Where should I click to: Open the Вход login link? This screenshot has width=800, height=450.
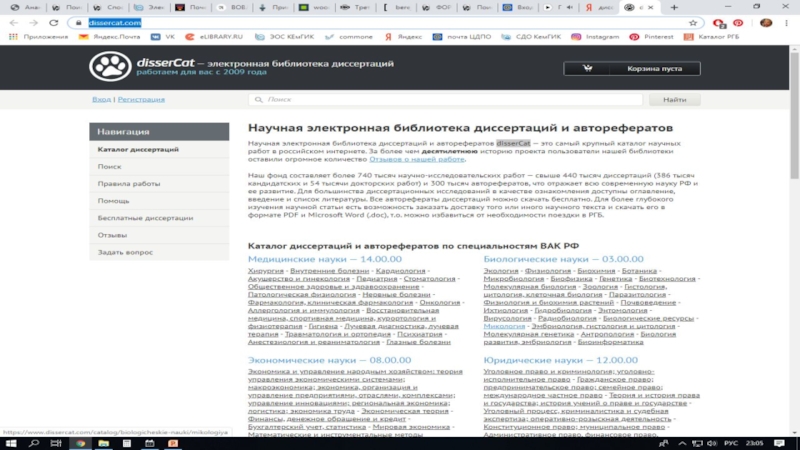click(x=101, y=100)
